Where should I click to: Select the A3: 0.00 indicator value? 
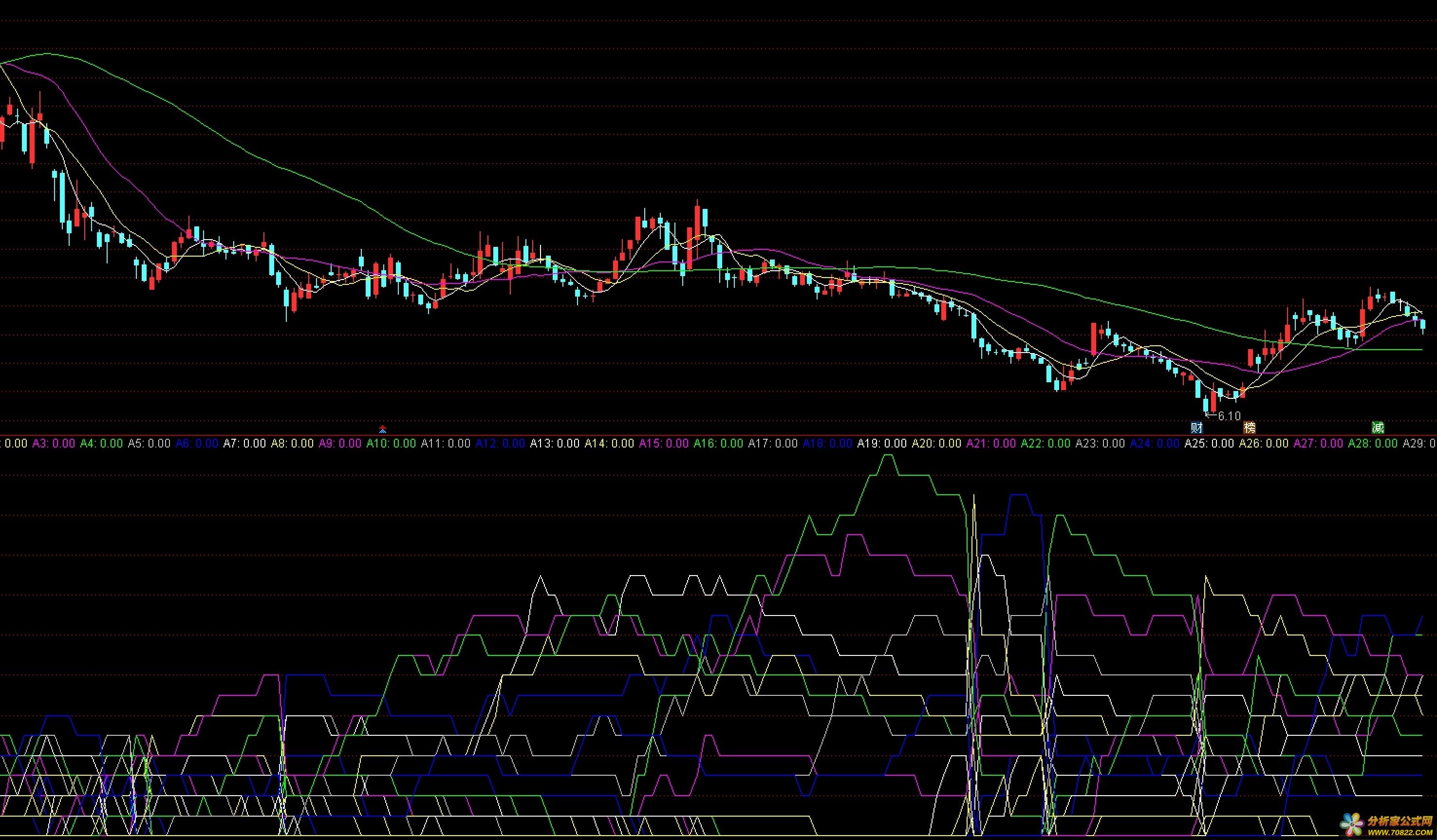(x=54, y=443)
